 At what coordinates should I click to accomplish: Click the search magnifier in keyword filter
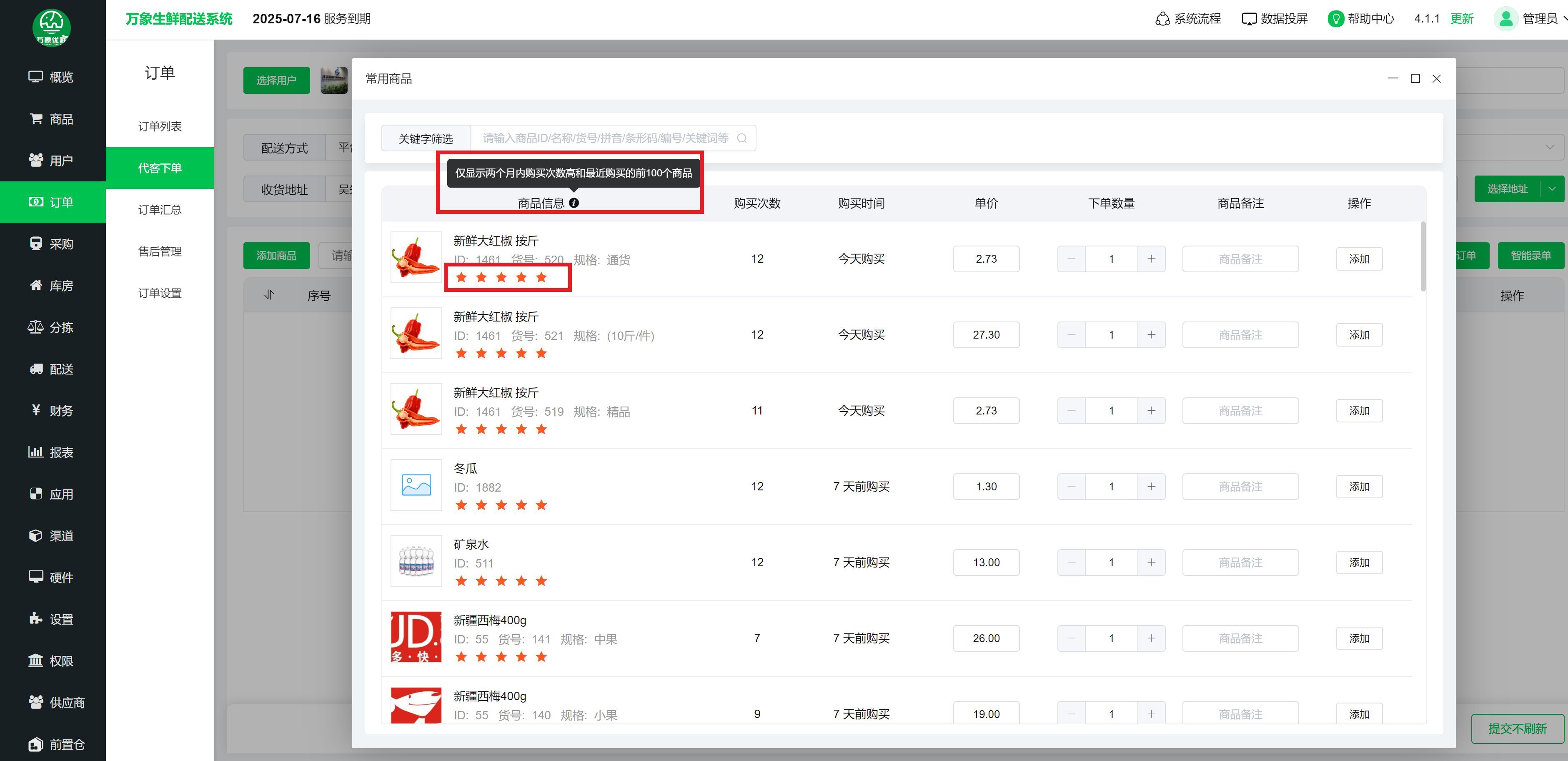(741, 138)
